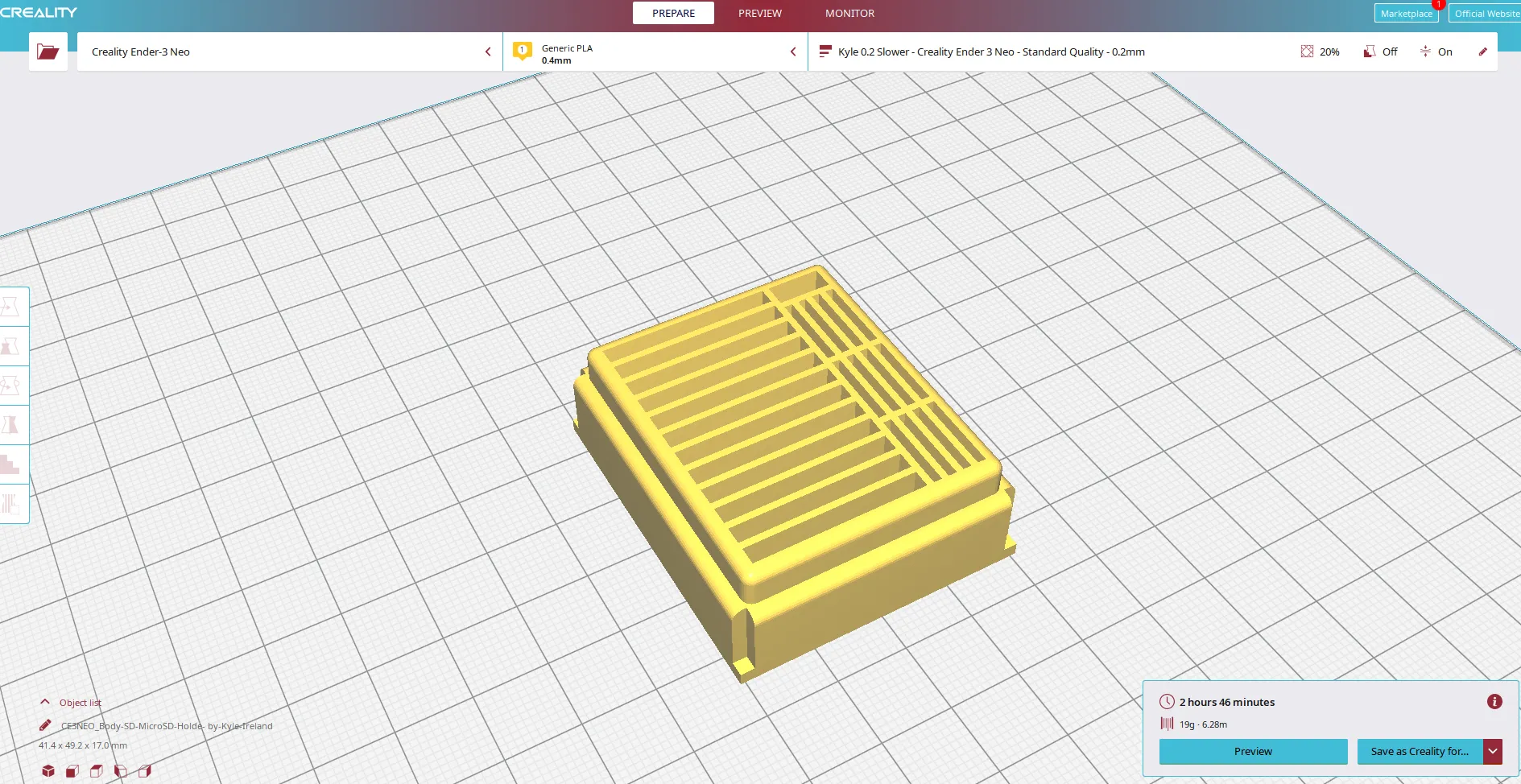Viewport: 1521px width, 784px height.
Task: Click the 20% infill setting
Action: [1320, 52]
